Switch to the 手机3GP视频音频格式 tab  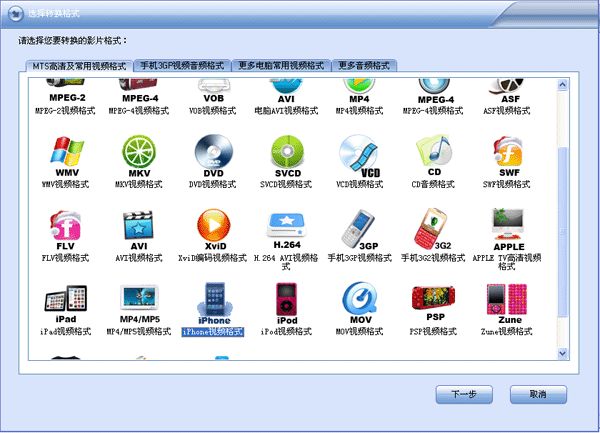pyautogui.click(x=182, y=65)
